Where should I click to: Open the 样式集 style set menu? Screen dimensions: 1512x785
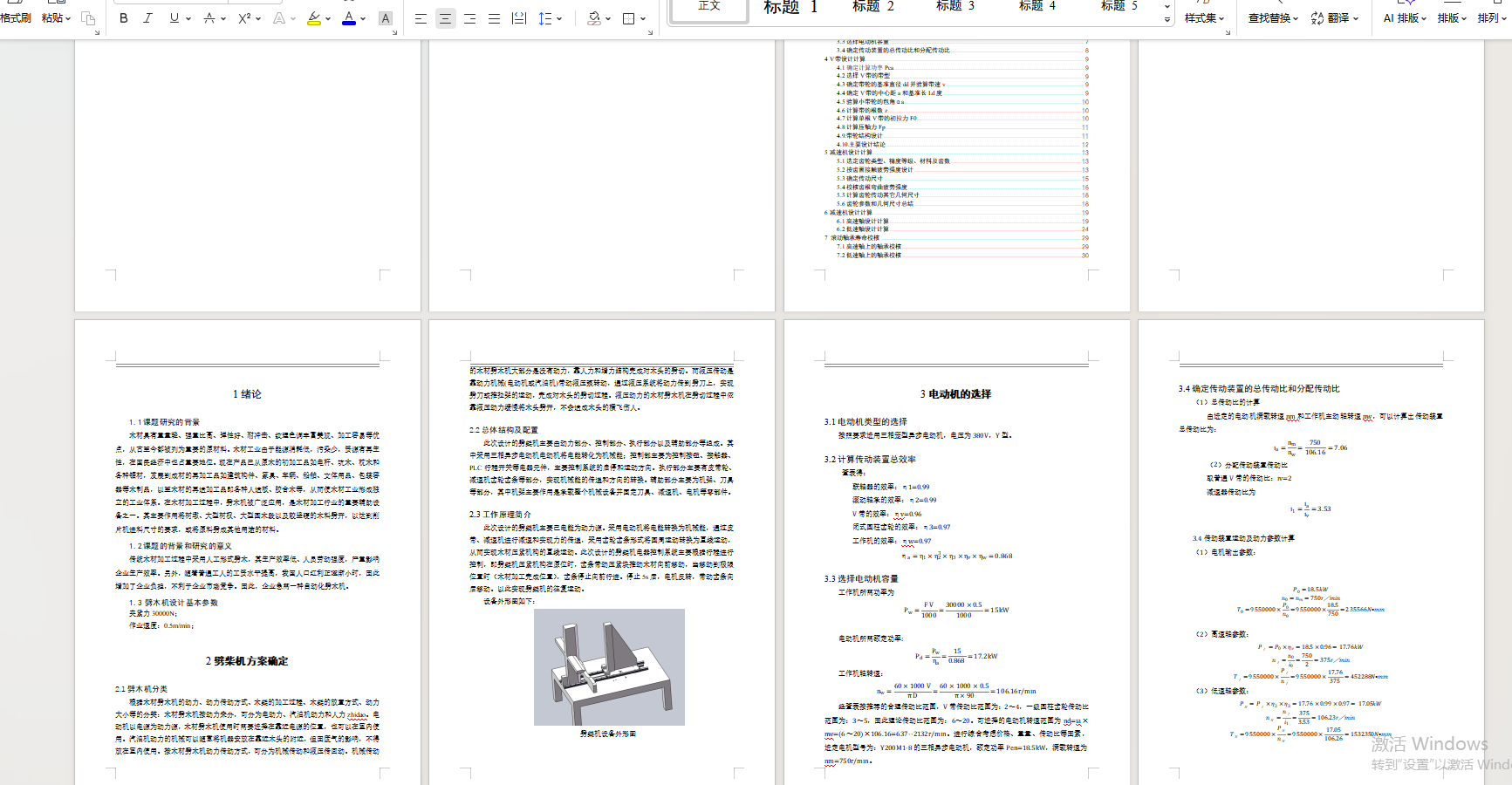point(1204,18)
